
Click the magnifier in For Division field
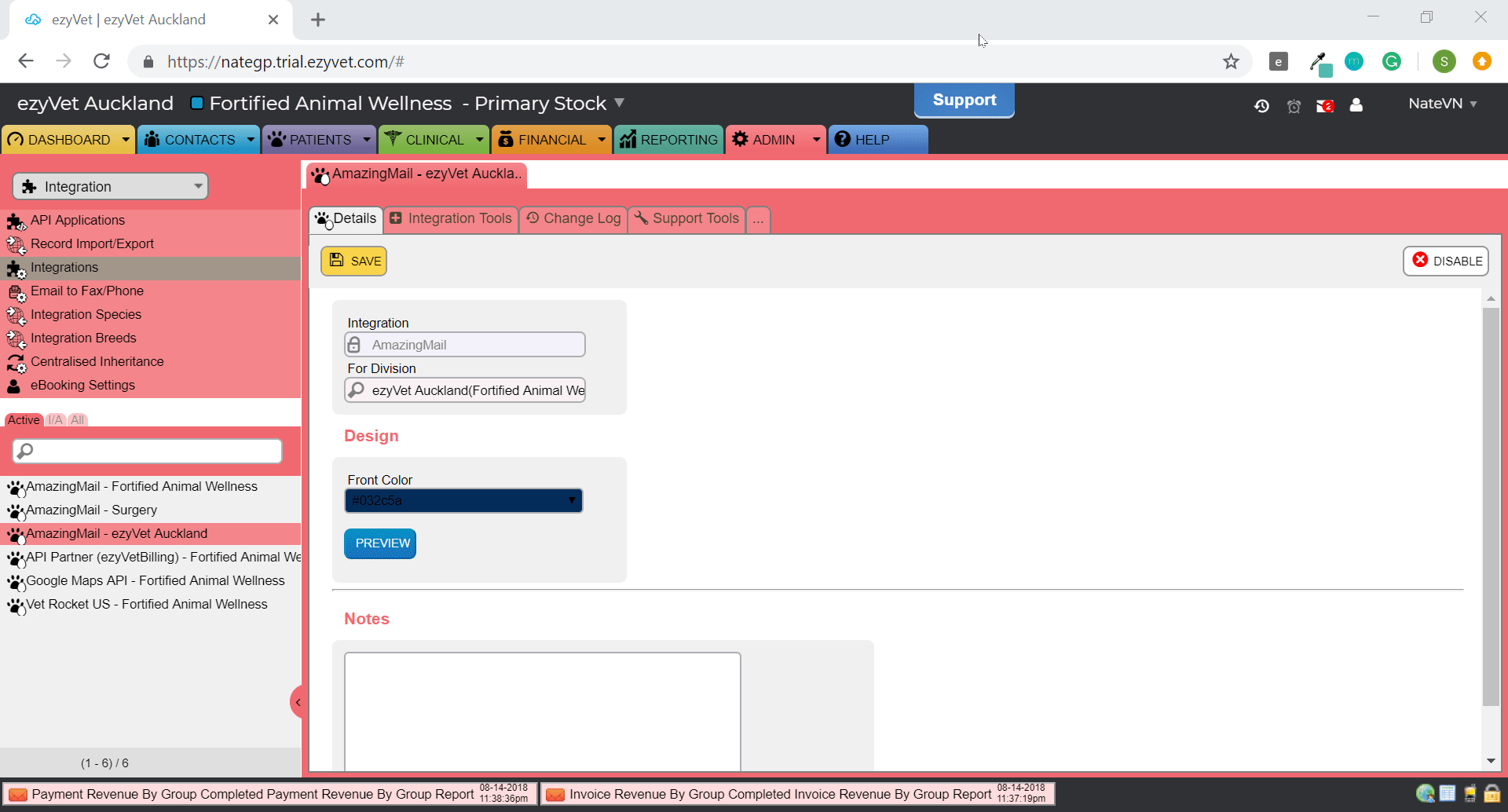[x=357, y=390]
